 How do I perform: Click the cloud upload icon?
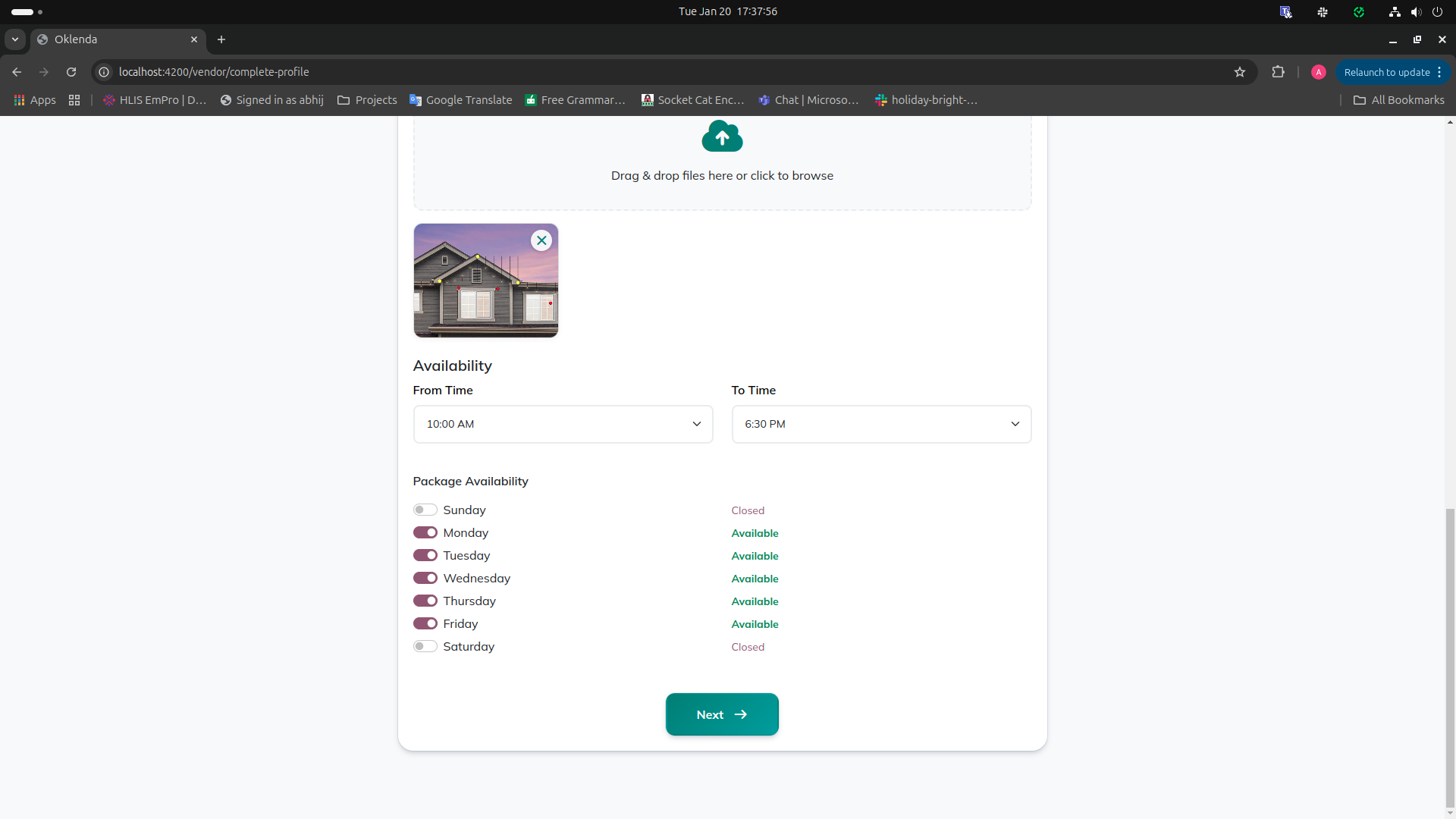point(722,136)
